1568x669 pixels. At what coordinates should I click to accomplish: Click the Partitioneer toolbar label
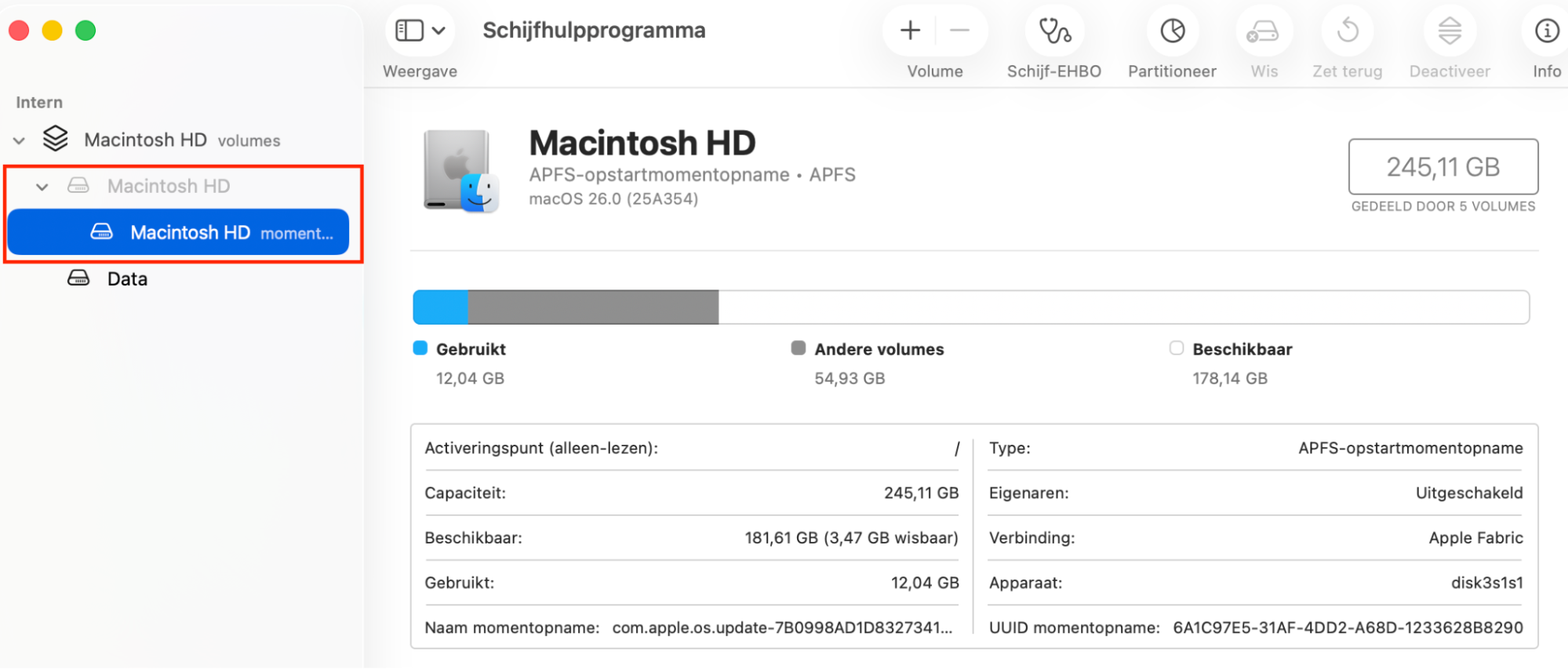point(1172,71)
